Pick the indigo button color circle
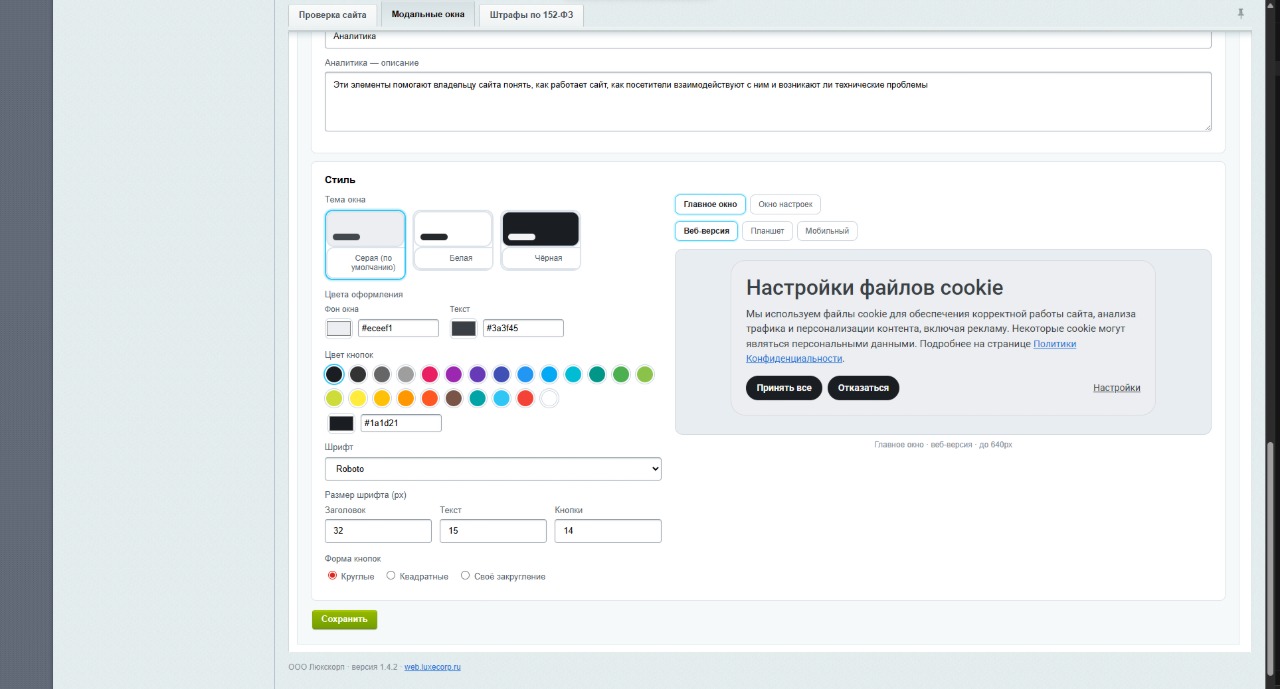The width and height of the screenshot is (1280, 689). [502, 374]
